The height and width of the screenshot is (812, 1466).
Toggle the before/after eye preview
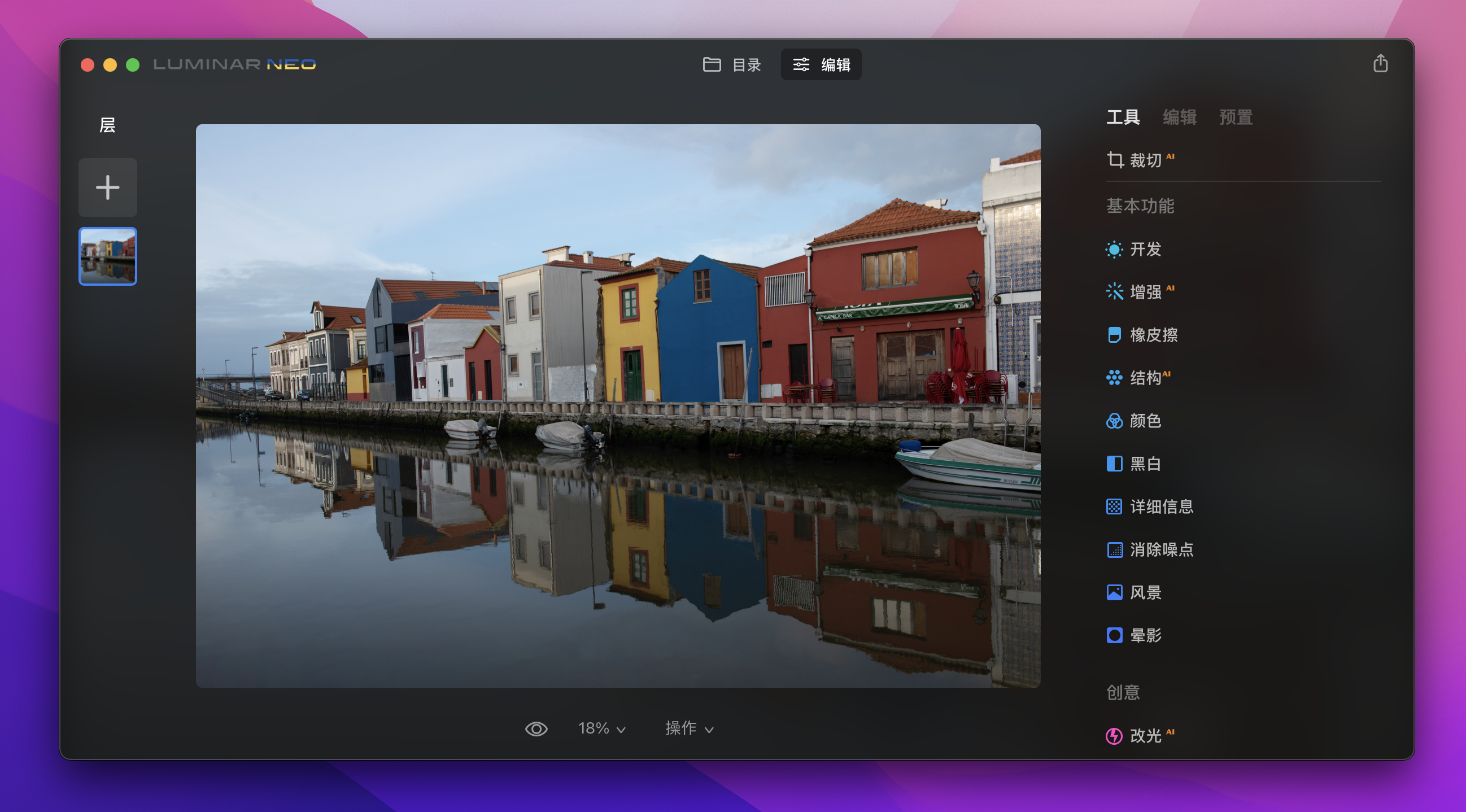click(535, 729)
